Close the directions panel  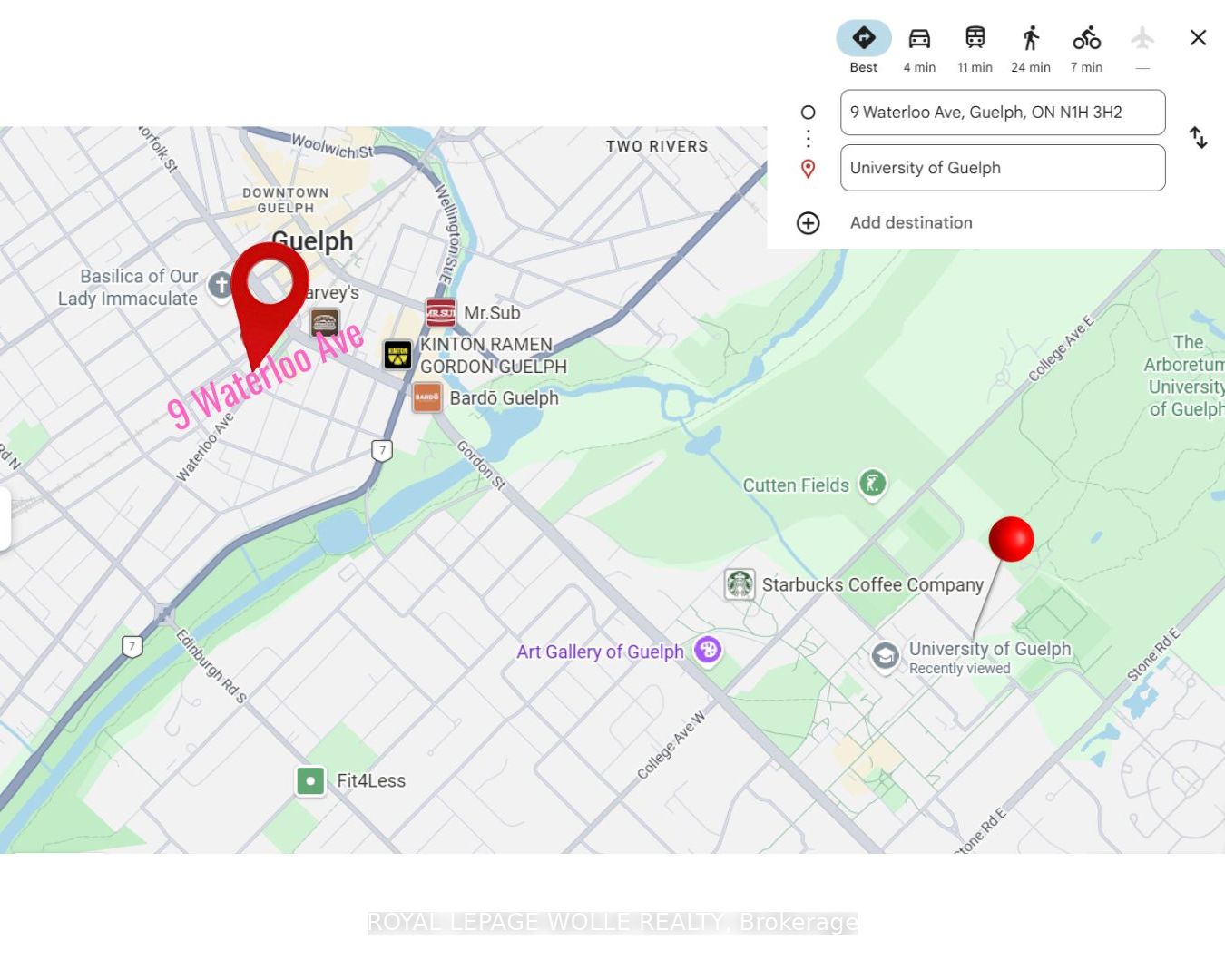tap(1198, 37)
